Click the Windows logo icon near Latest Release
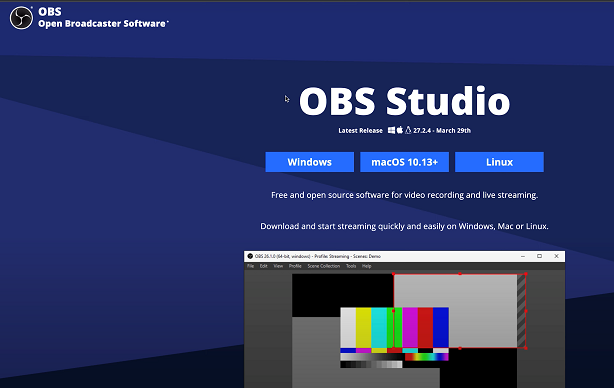Viewport: 614px width, 388px height. (391, 130)
